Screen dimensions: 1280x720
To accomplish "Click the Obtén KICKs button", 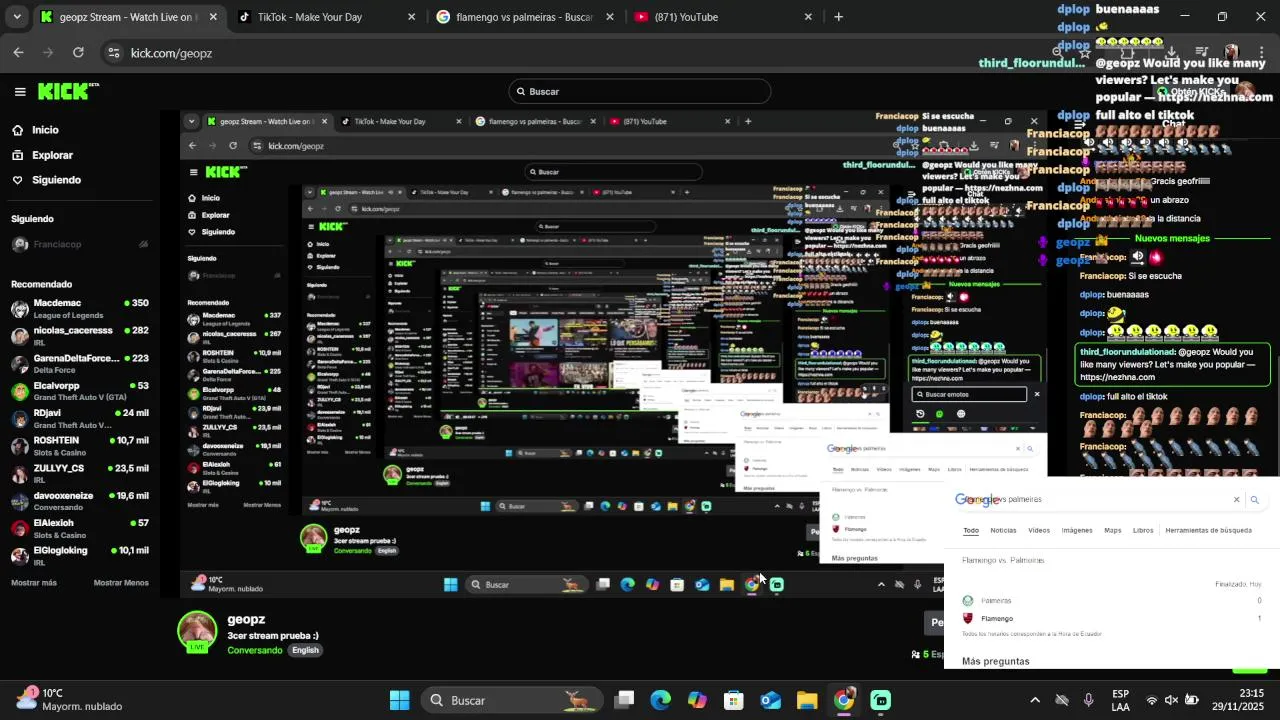I will (x=1190, y=92).
